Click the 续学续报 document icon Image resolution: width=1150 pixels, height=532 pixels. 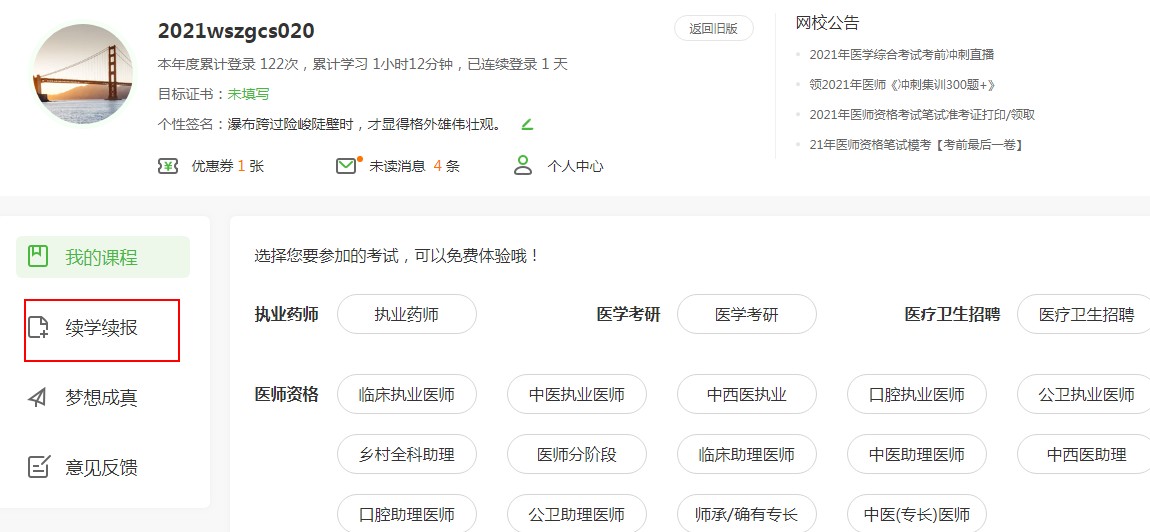pyautogui.click(x=38, y=327)
